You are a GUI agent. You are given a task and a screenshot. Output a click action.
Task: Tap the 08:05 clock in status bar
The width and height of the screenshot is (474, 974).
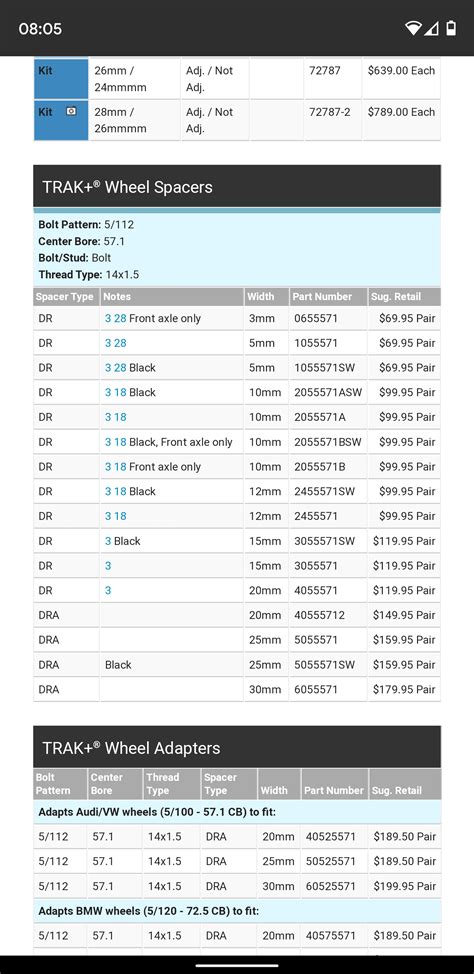pos(40,29)
